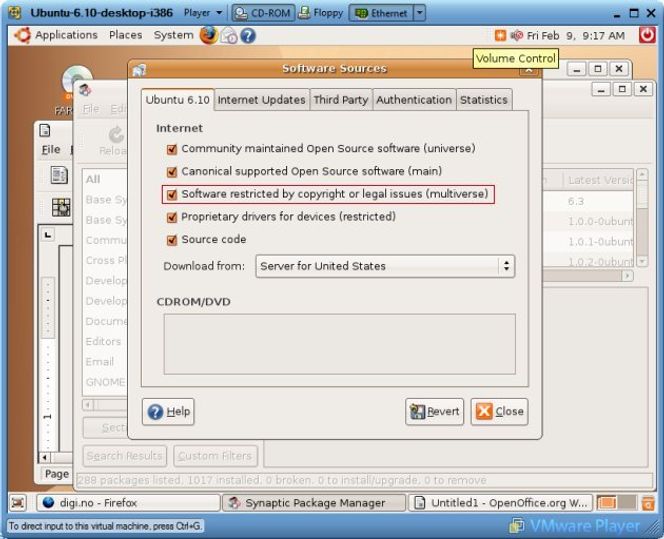This screenshot has height=539, width=664.
Task: Switch to the second workspace in switcher
Action: coord(627,503)
